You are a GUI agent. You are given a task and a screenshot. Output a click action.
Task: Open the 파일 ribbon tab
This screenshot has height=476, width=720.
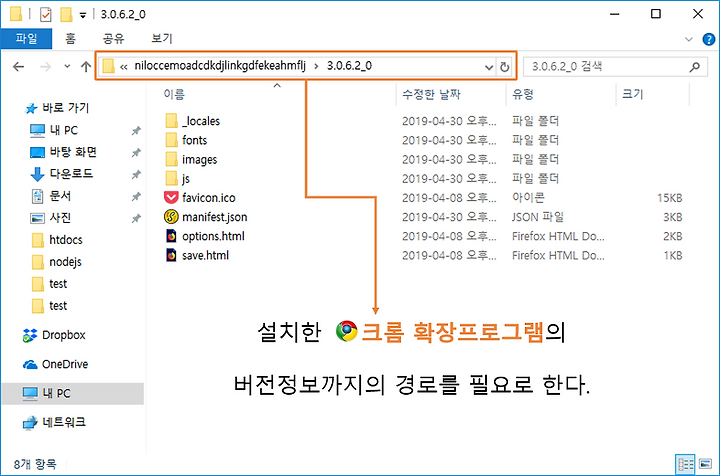(26, 39)
